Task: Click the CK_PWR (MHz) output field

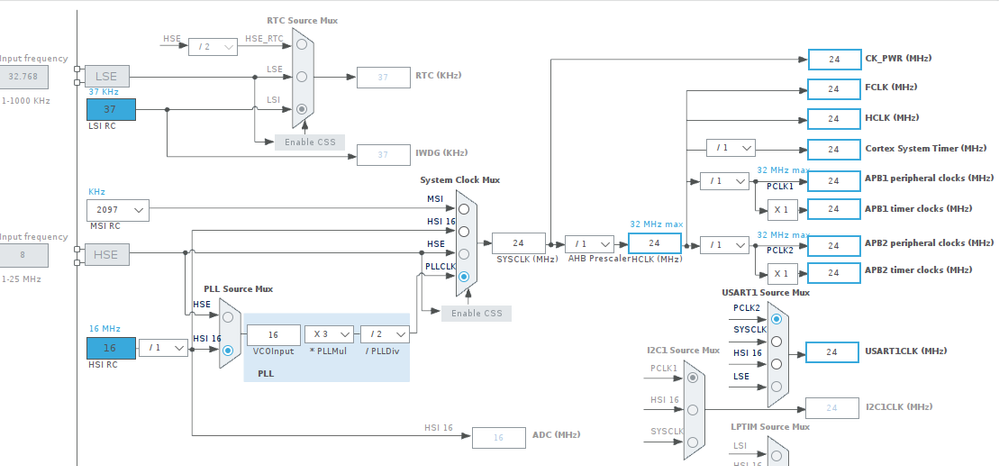Action: click(x=834, y=59)
